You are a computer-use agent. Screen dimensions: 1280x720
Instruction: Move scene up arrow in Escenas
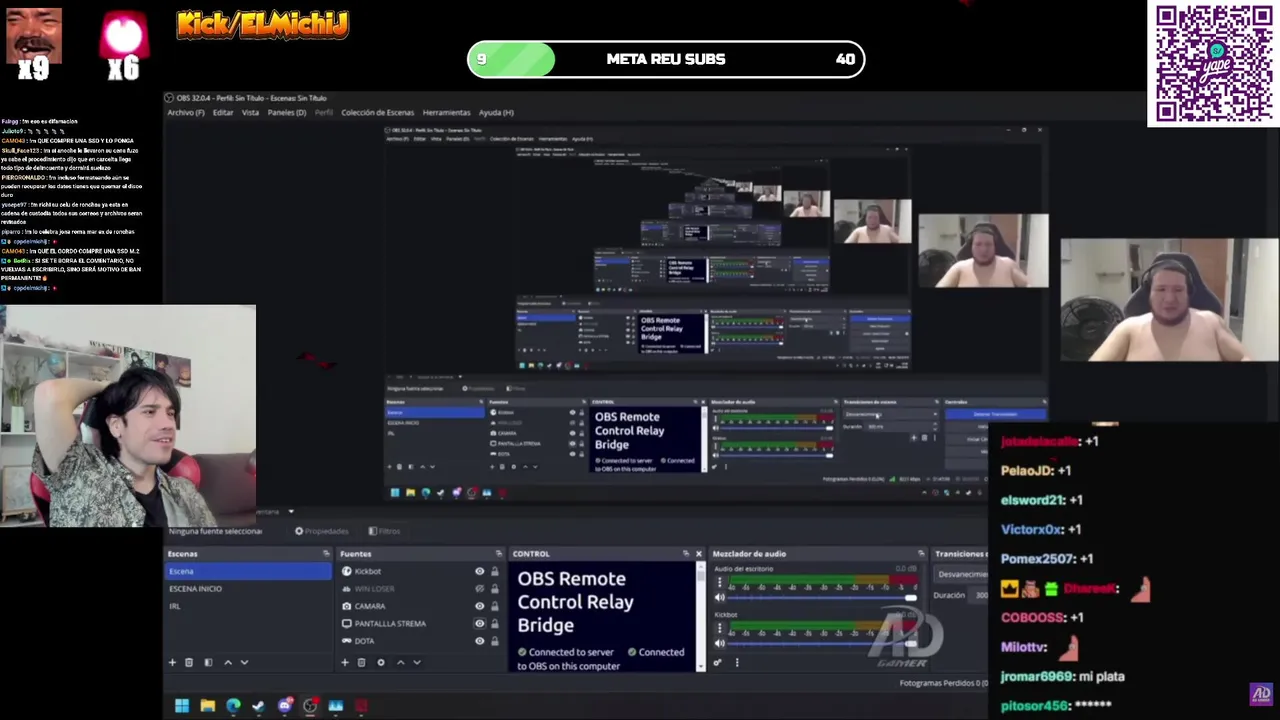click(227, 662)
